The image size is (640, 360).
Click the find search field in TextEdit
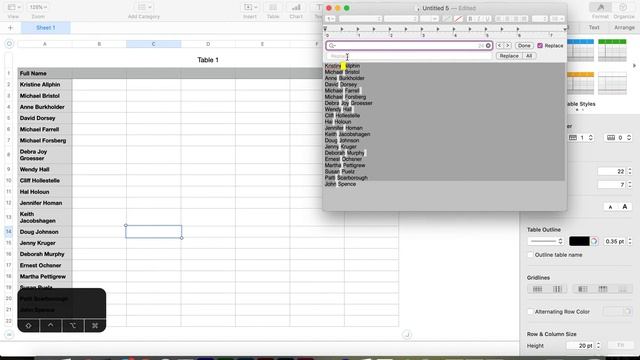(x=408, y=46)
